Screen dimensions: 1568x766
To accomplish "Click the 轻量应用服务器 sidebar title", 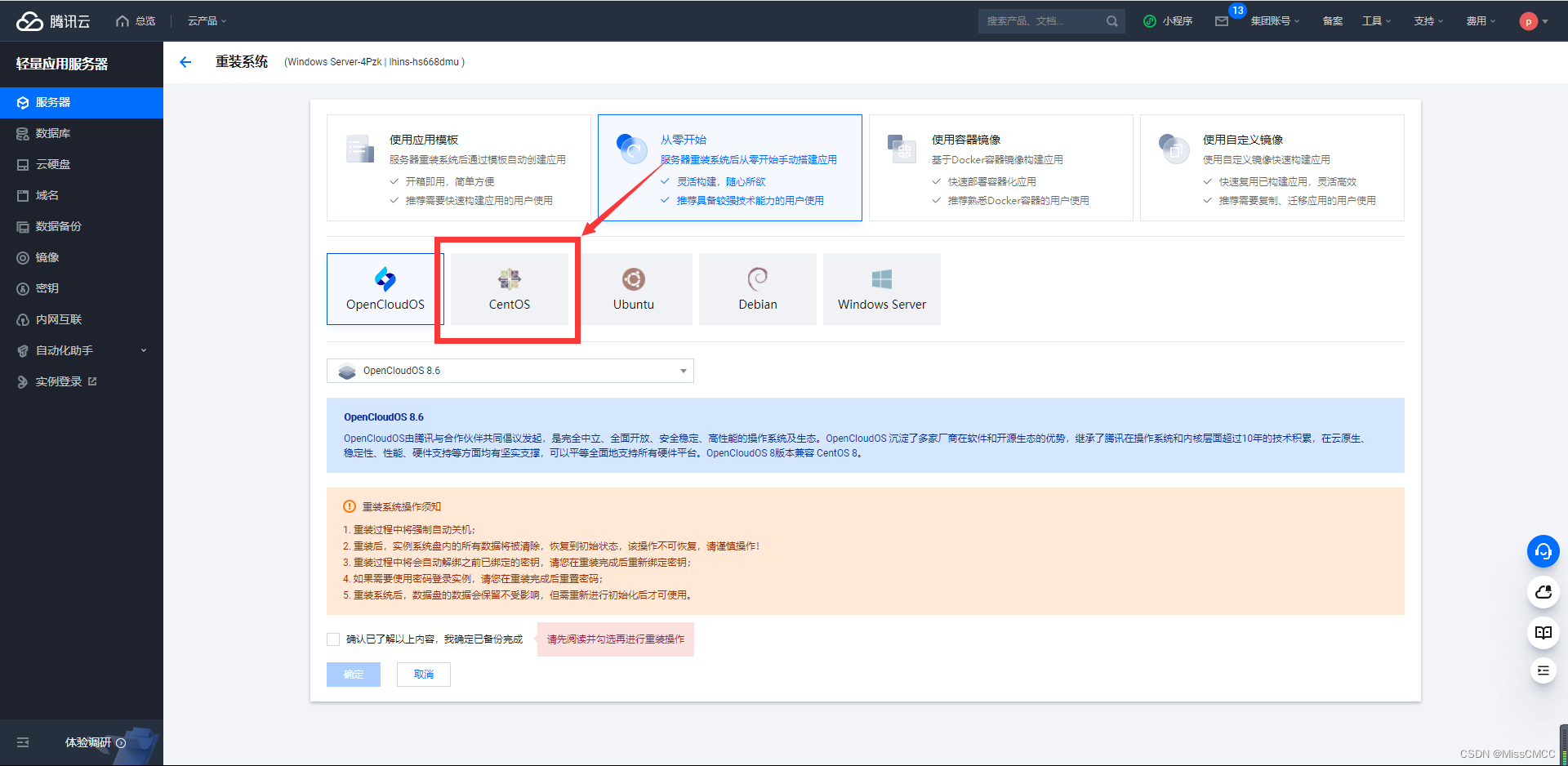I will [62, 64].
